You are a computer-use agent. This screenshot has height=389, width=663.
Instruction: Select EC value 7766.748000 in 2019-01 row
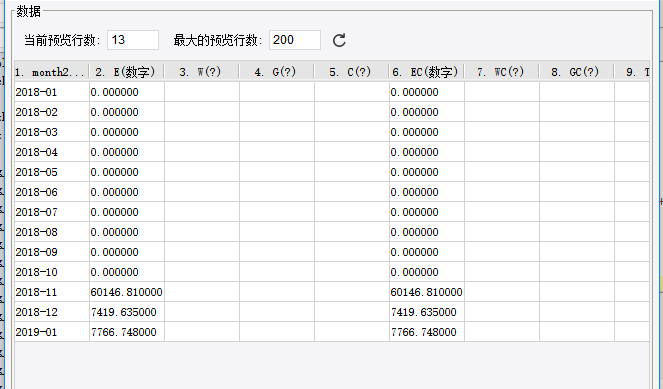pos(427,332)
